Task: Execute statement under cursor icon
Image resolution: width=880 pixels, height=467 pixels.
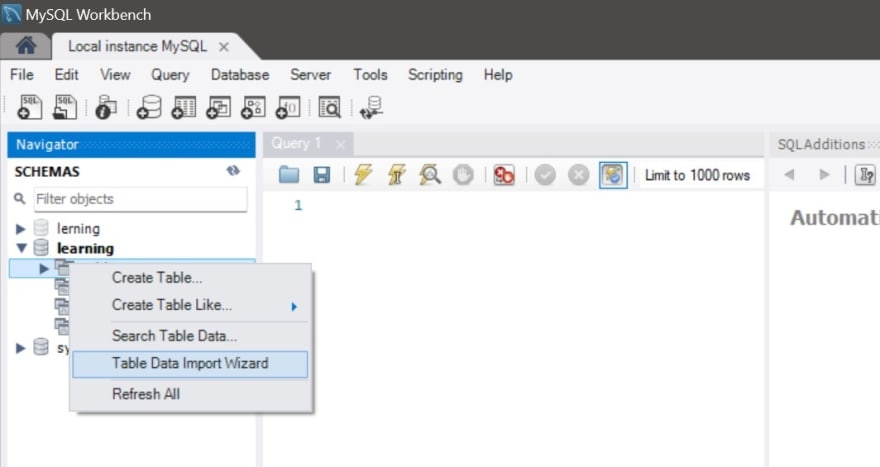Action: point(396,175)
